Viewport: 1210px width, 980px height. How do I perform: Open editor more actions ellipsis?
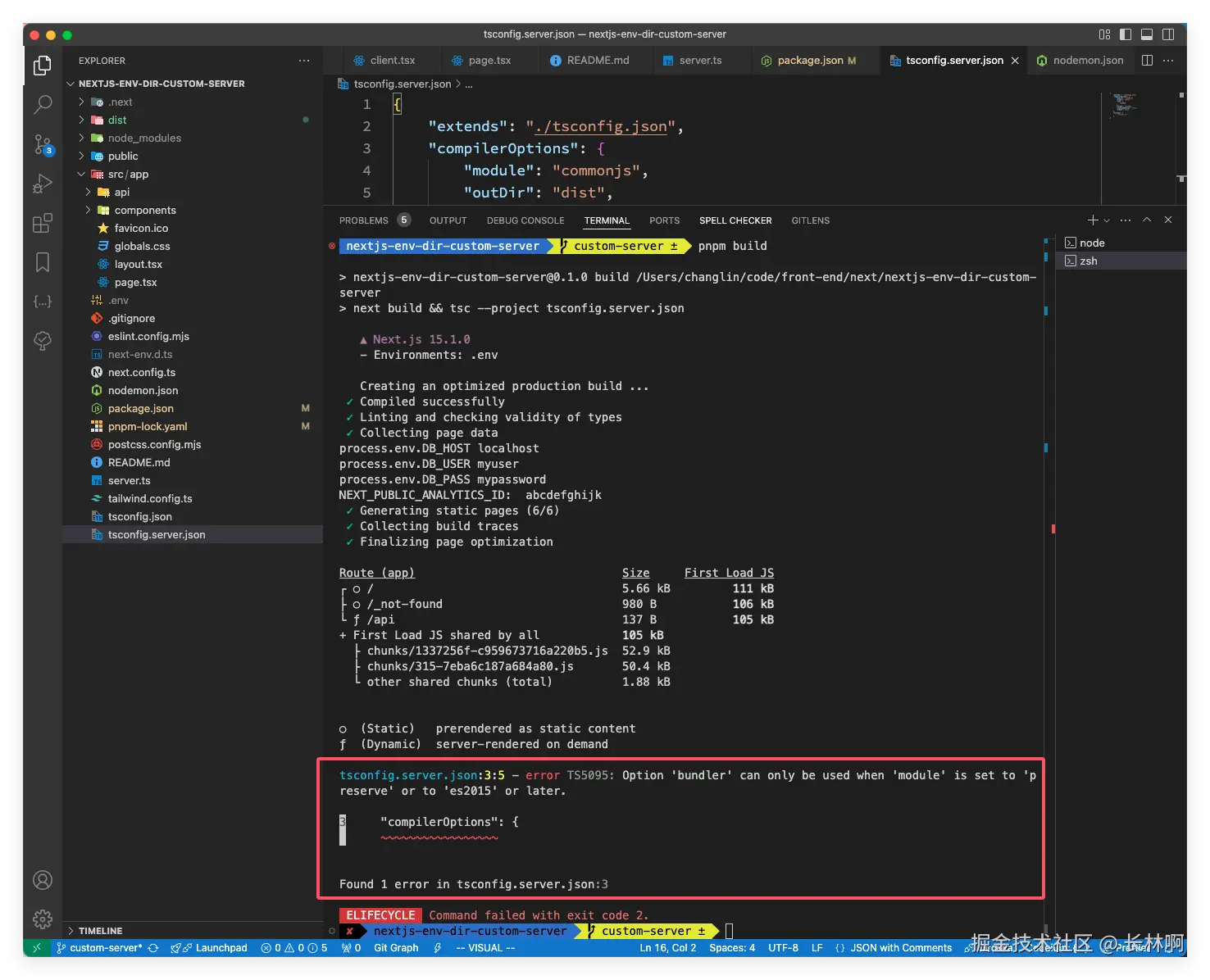(1168, 61)
